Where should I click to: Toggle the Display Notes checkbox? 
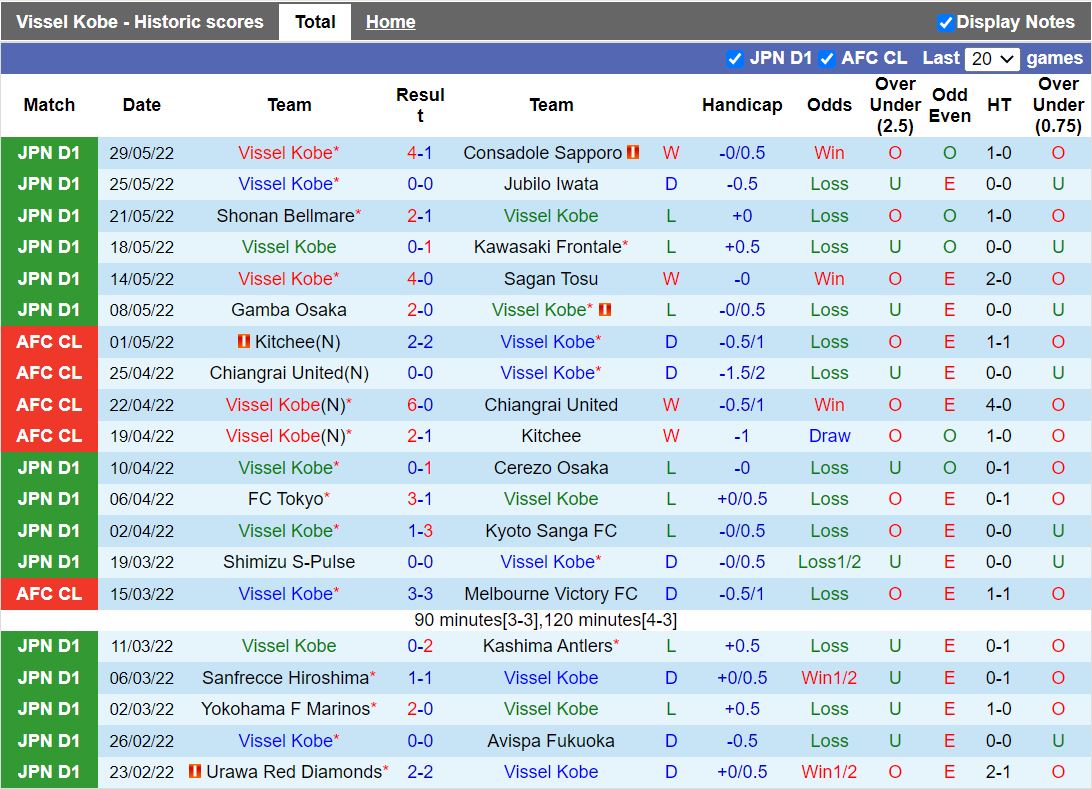(x=945, y=23)
